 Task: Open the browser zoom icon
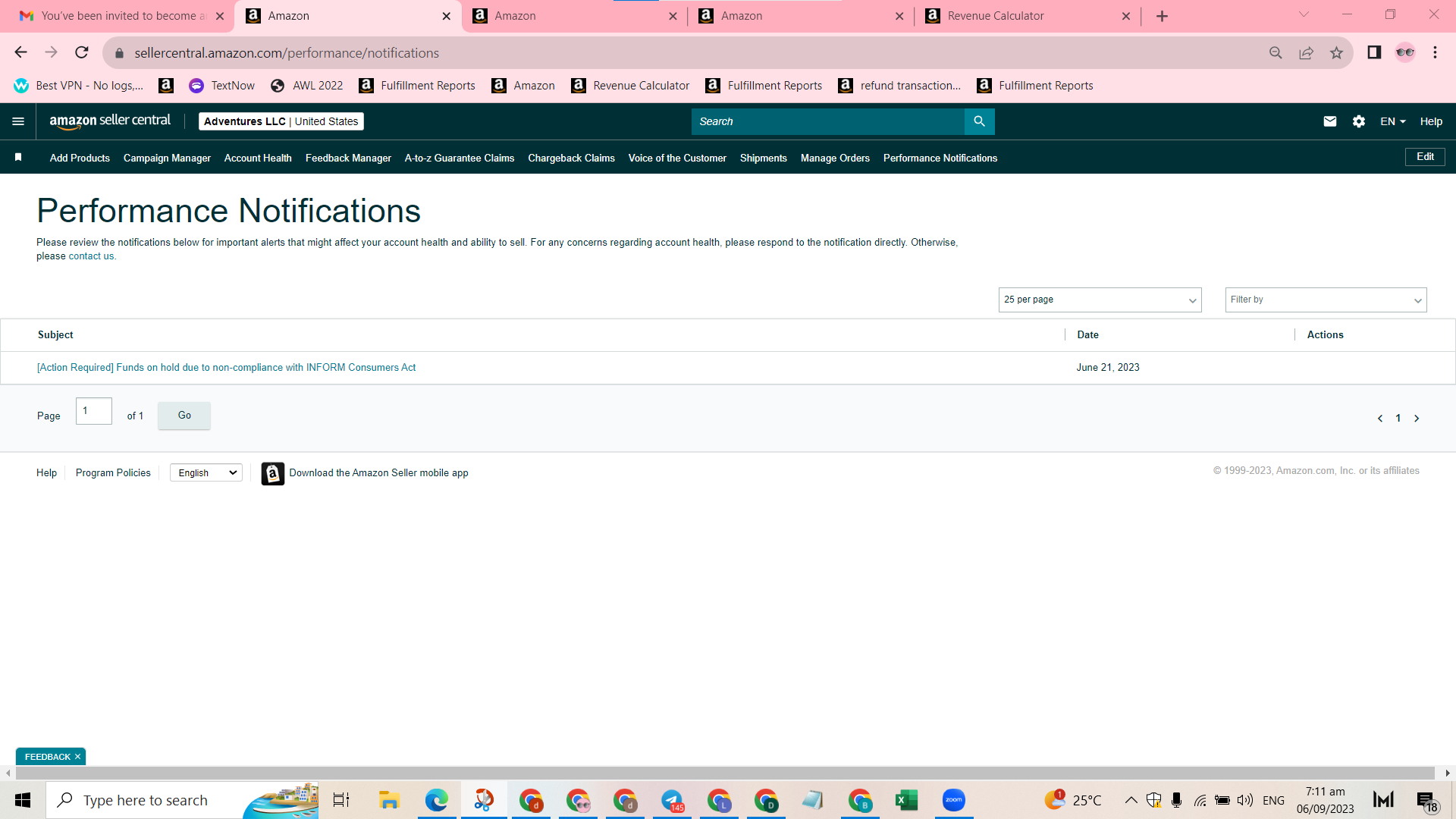(x=1276, y=52)
